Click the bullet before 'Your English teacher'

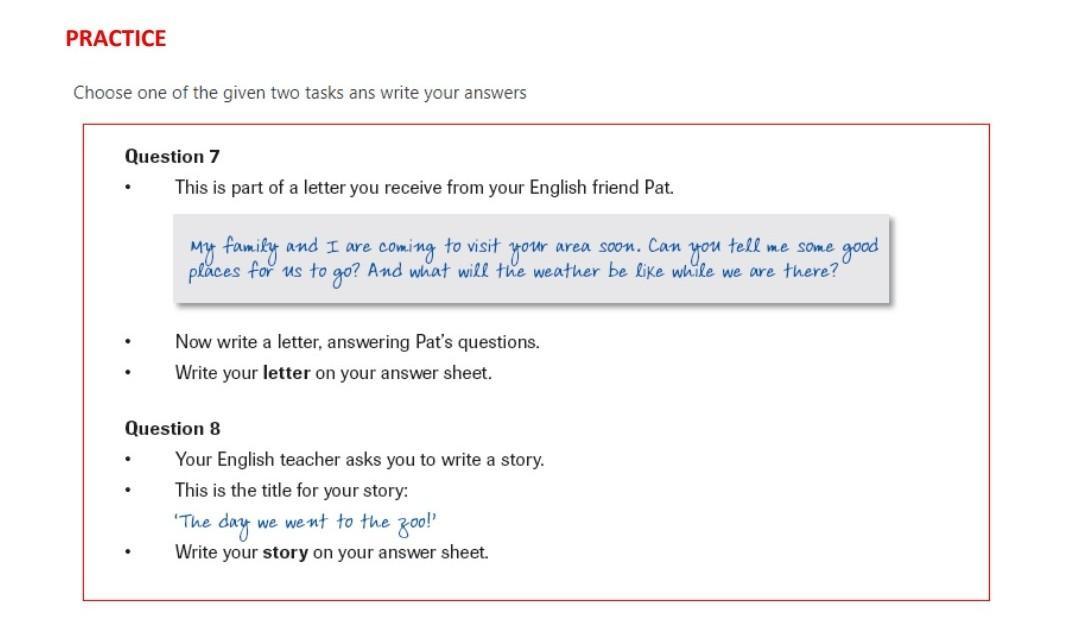click(x=127, y=459)
